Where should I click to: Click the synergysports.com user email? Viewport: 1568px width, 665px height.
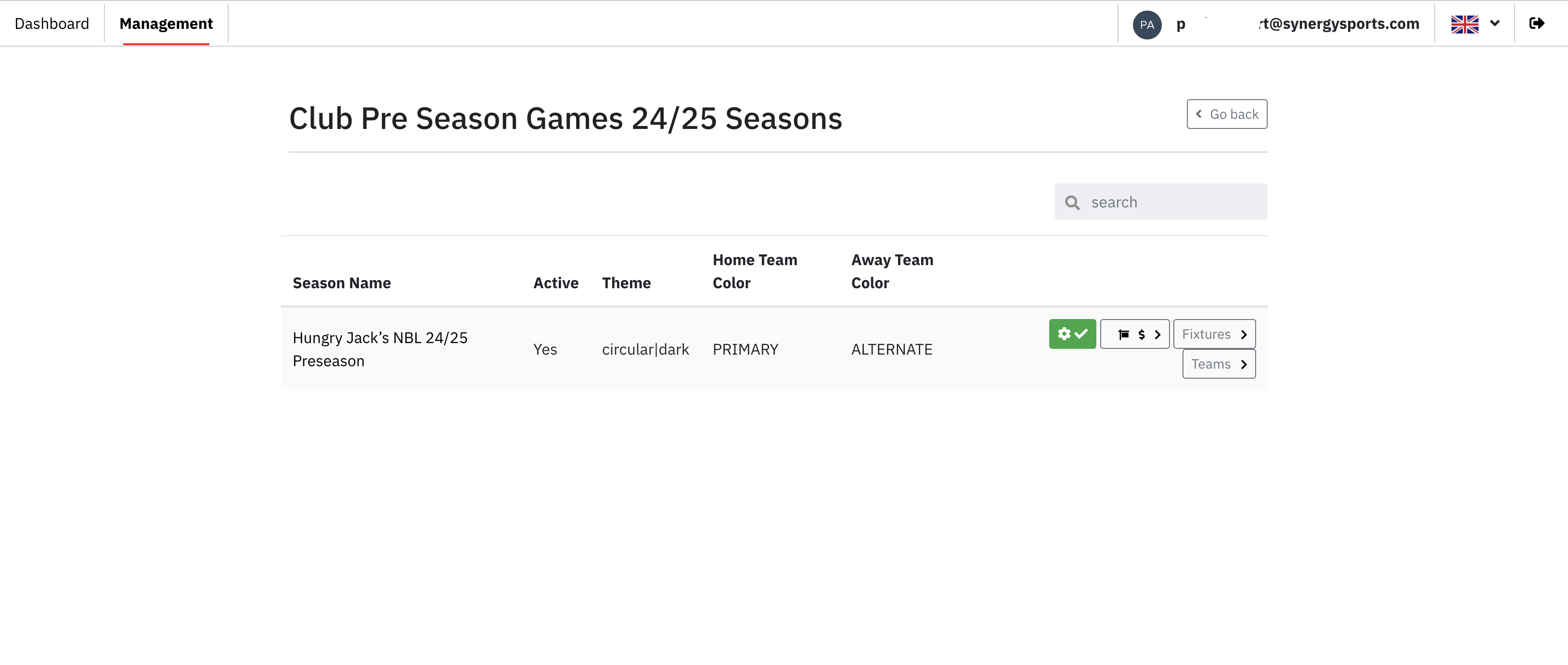[x=1338, y=24]
